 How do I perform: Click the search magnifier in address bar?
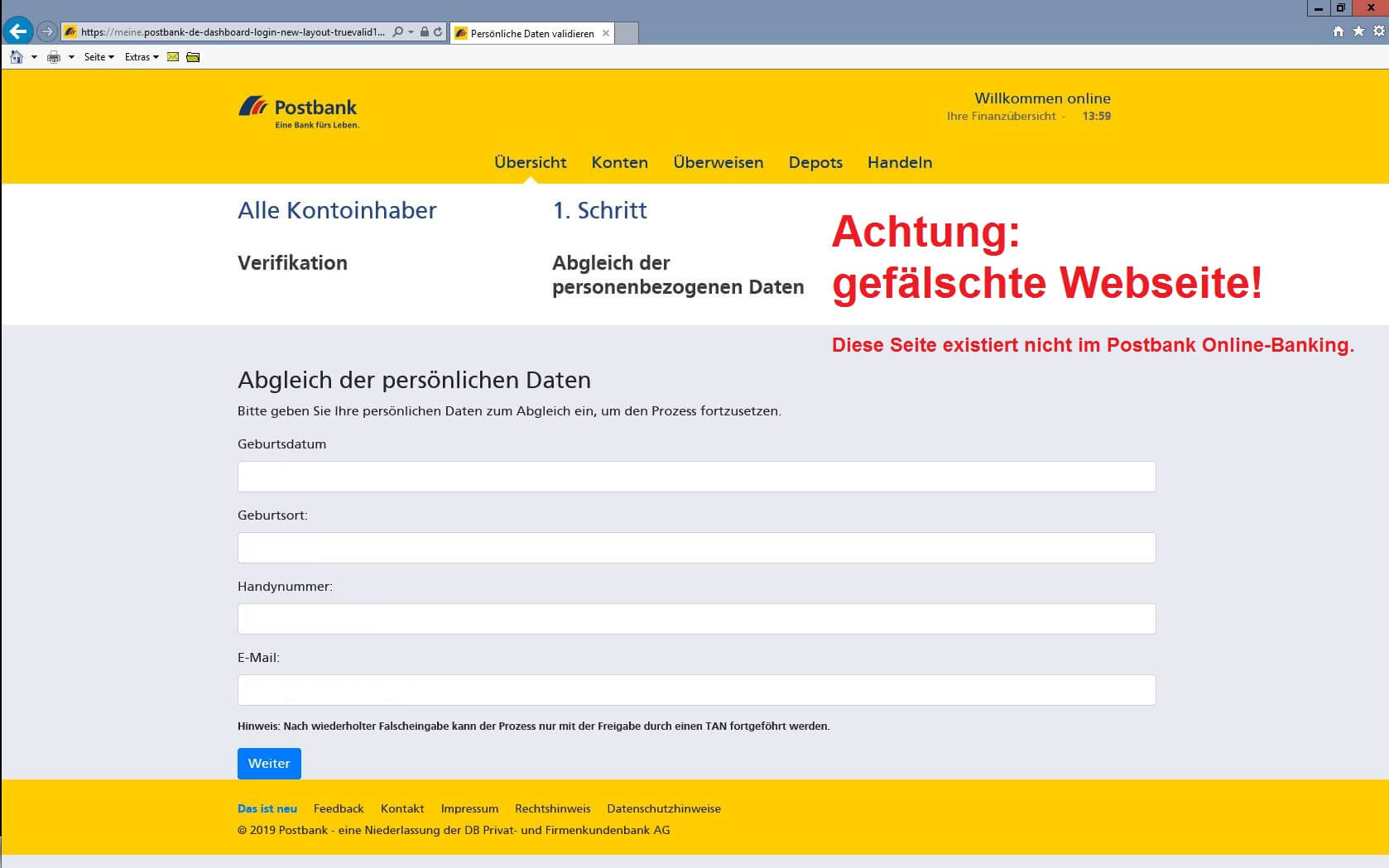398,31
